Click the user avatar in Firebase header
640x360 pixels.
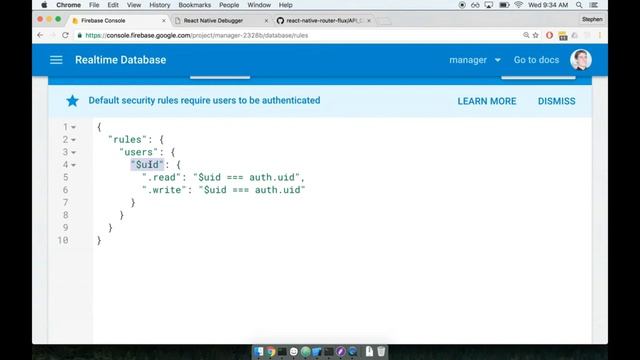(x=581, y=60)
